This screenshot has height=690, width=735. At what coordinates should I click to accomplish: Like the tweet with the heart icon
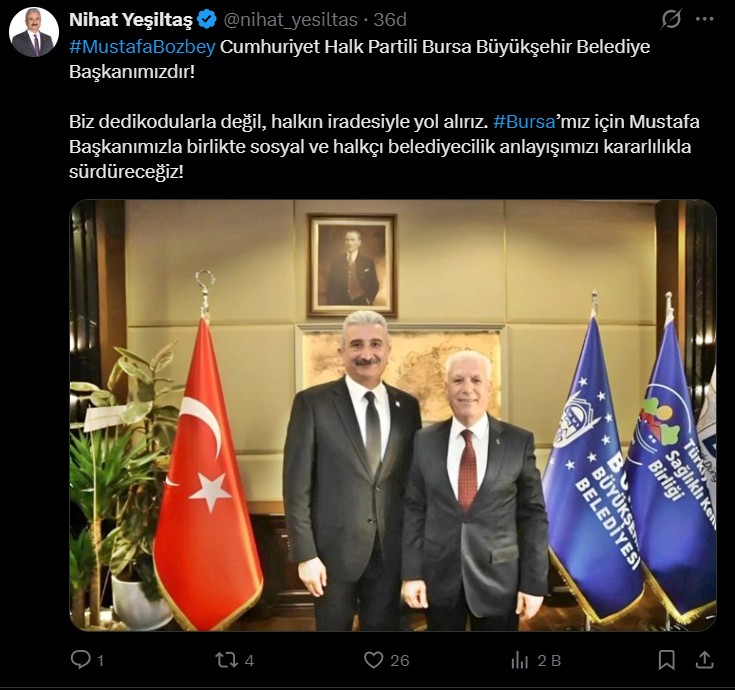(x=374, y=660)
